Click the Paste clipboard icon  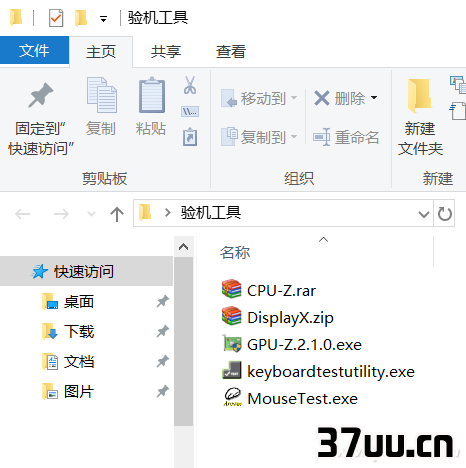click(x=152, y=95)
